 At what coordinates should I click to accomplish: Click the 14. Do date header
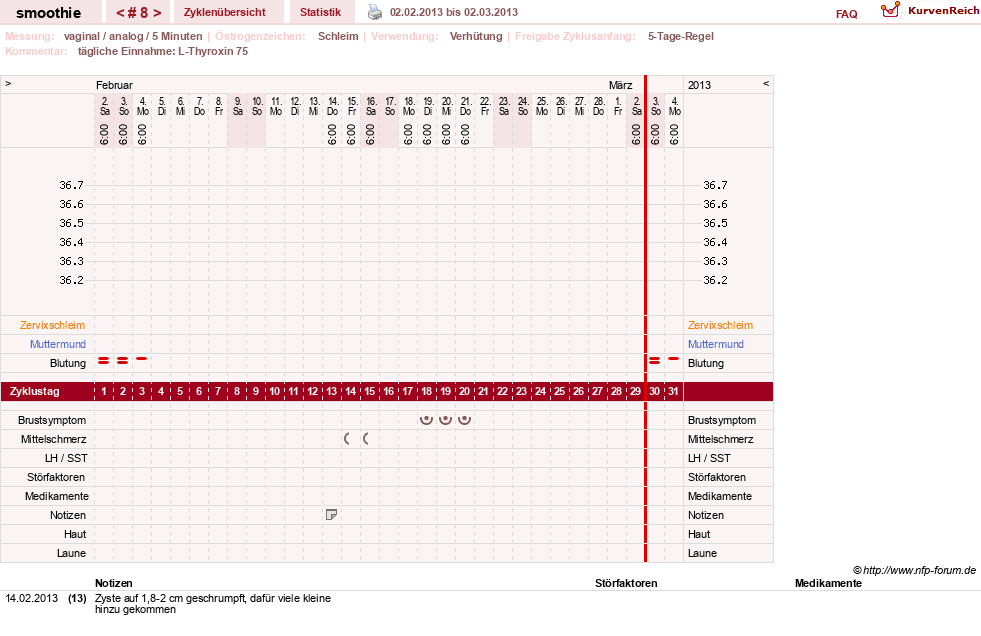click(333, 106)
